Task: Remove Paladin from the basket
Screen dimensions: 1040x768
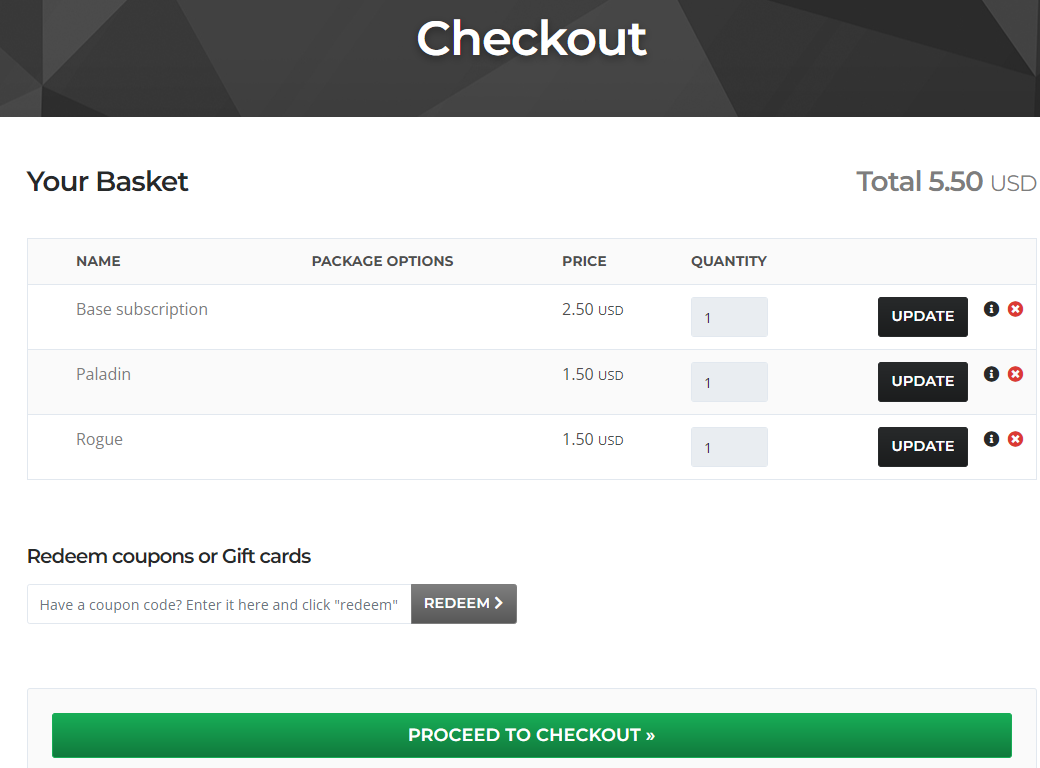Action: tap(1015, 374)
